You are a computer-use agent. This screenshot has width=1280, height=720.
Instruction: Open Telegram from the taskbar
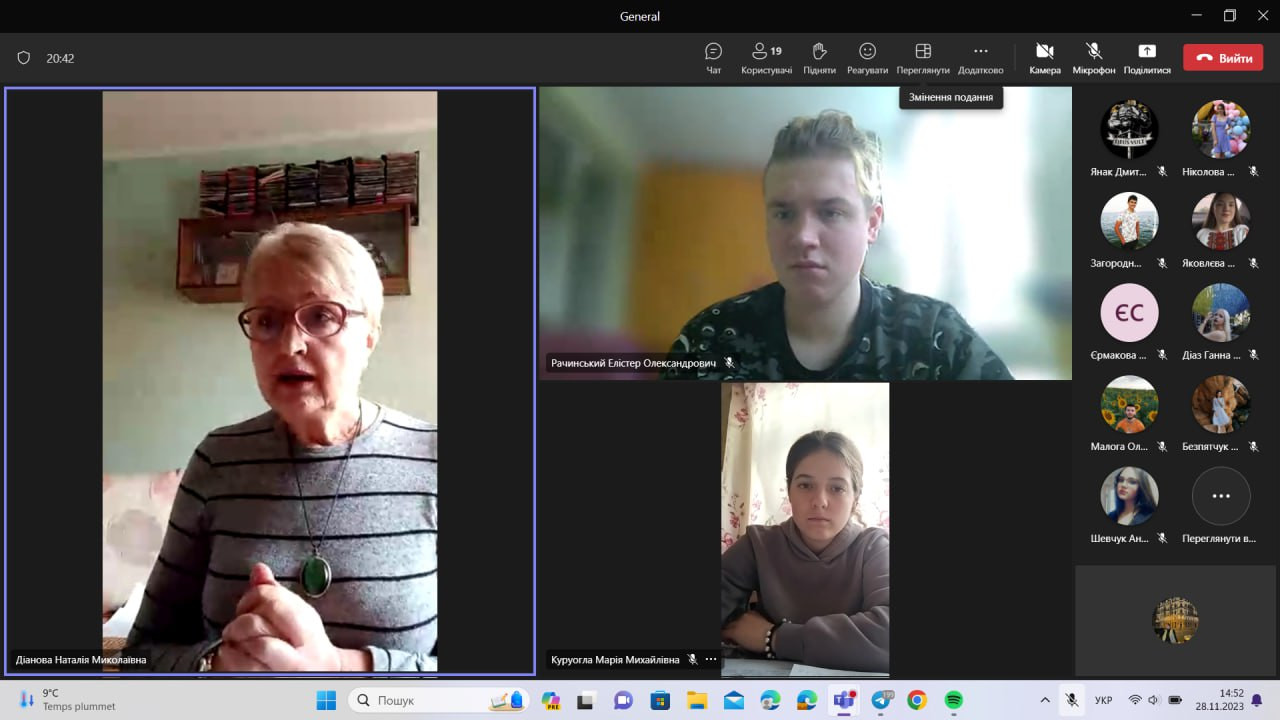[881, 700]
